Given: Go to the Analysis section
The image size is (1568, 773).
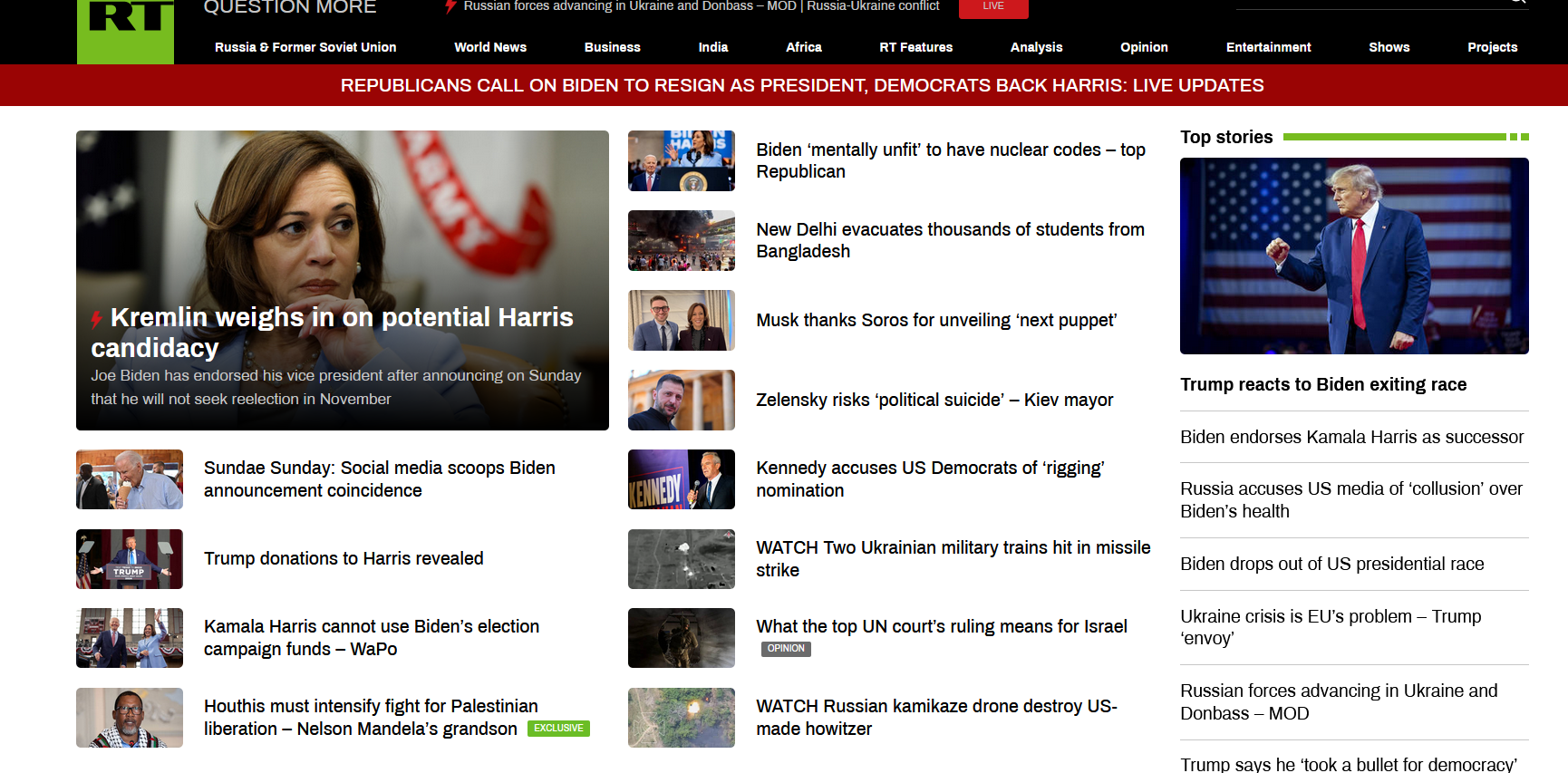Looking at the screenshot, I should [1037, 47].
